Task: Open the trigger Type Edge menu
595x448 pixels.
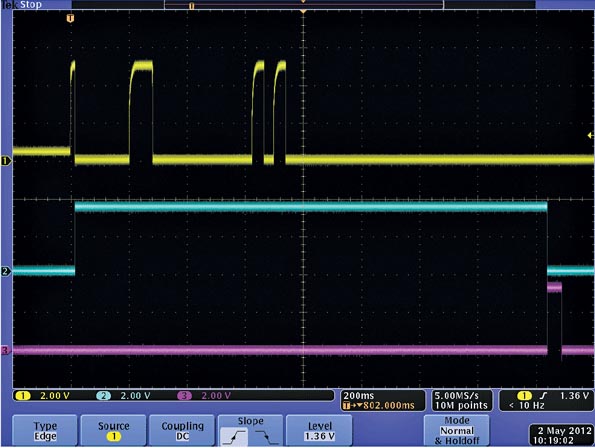Action: point(45,431)
